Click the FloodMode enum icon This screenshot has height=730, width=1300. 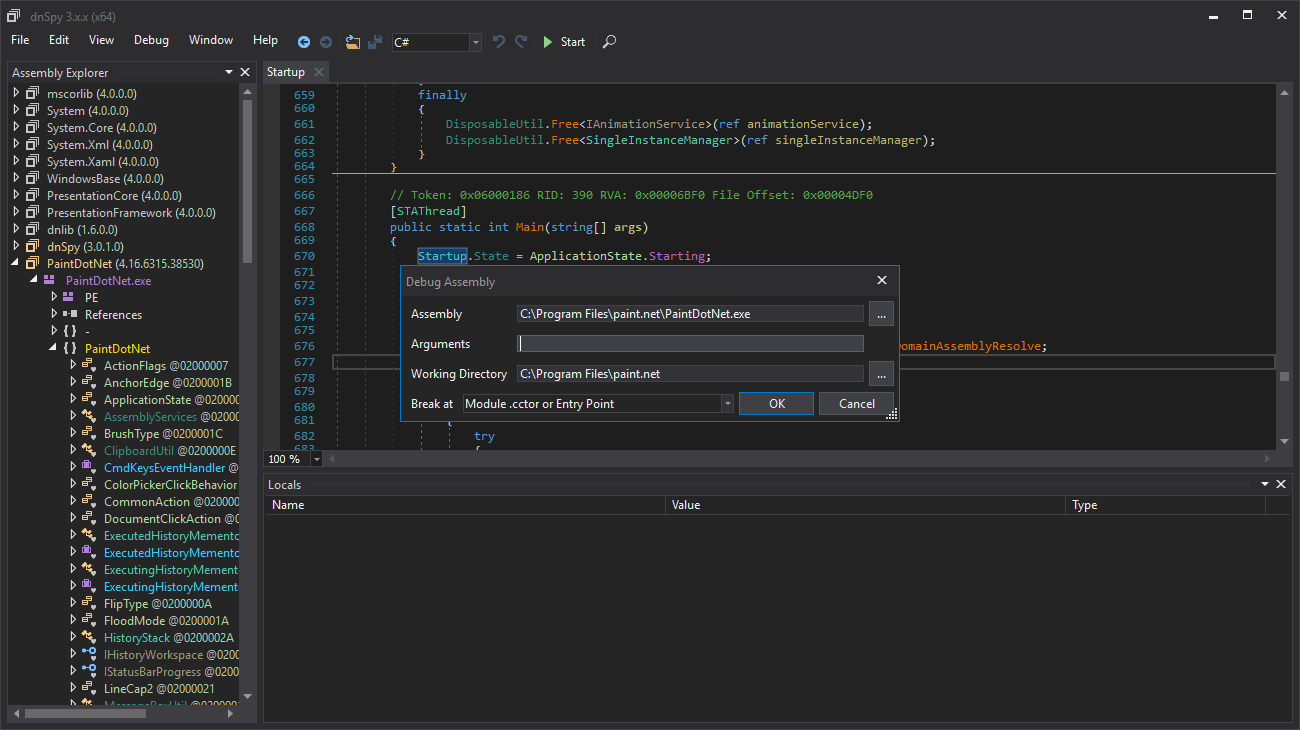click(88, 621)
